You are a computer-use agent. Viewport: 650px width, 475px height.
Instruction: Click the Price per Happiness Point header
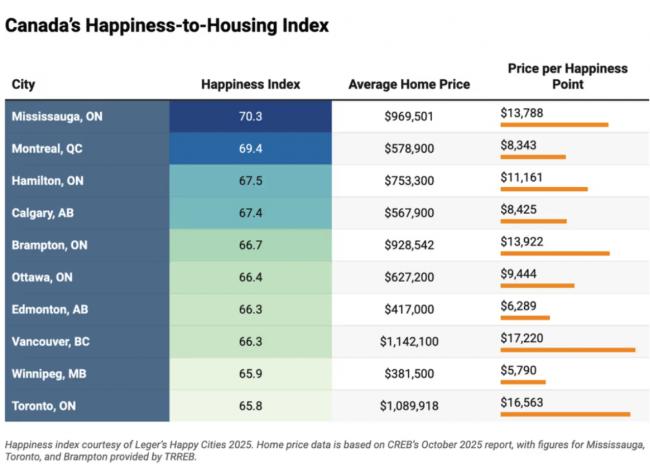567,76
